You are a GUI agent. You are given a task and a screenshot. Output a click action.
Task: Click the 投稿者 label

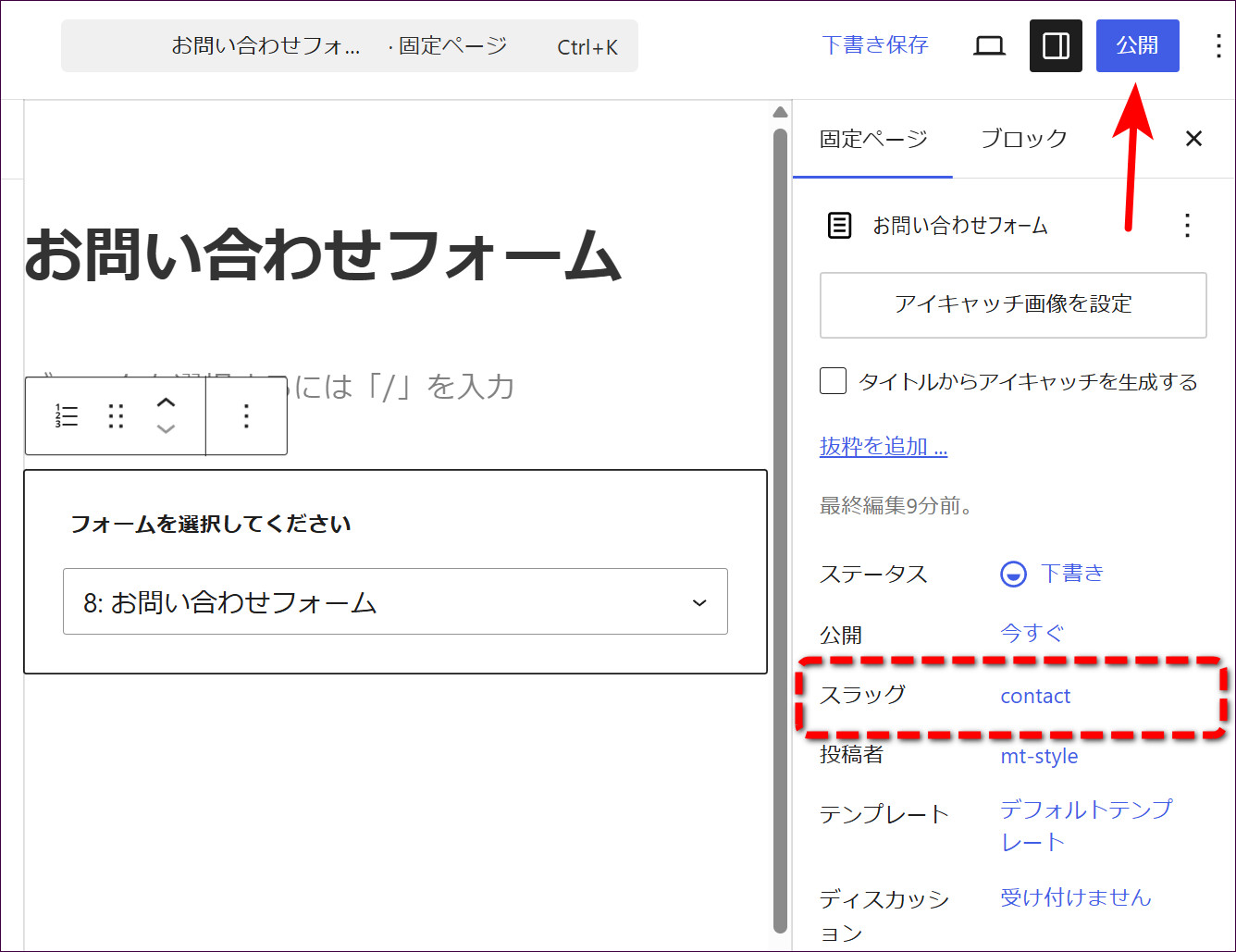(851, 755)
